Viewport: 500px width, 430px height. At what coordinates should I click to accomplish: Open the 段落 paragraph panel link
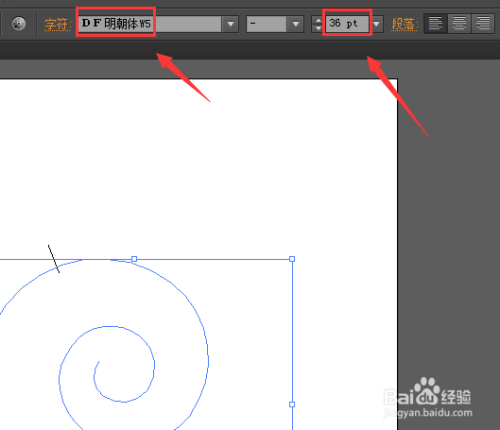(x=404, y=24)
